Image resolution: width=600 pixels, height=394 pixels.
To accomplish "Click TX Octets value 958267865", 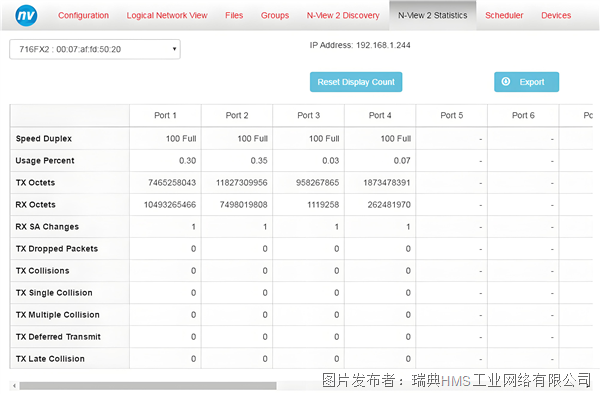I will (317, 182).
